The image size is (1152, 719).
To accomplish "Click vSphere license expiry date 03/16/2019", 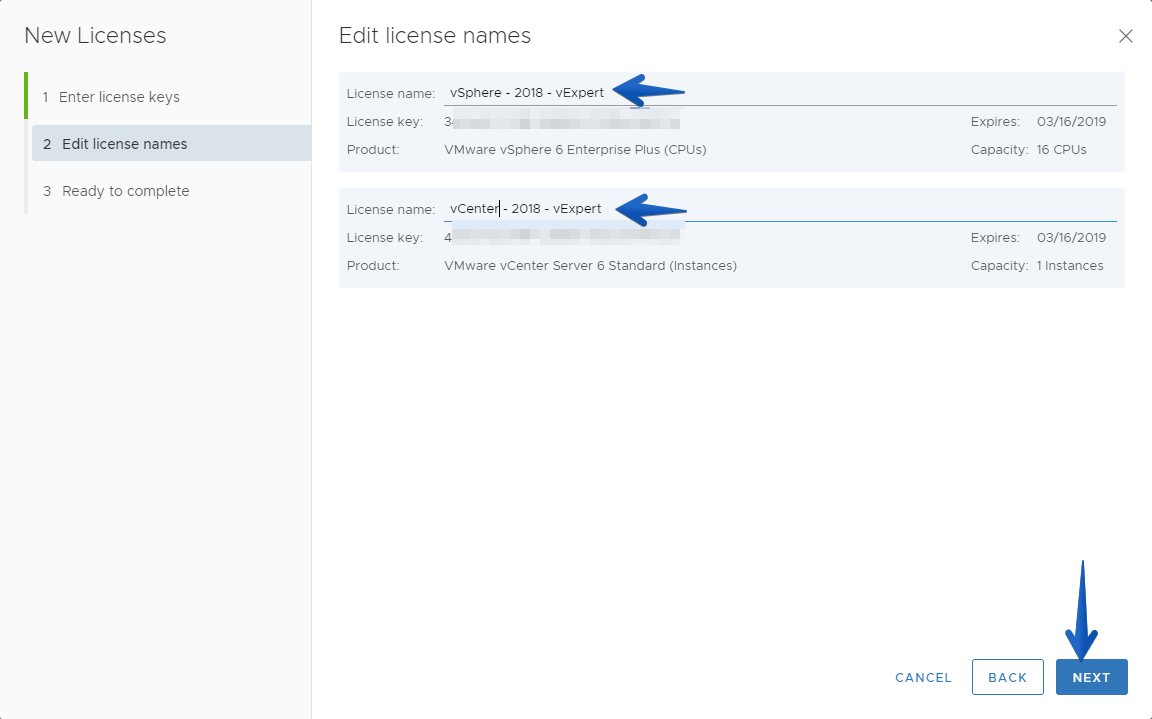I will pyautogui.click(x=1071, y=122).
